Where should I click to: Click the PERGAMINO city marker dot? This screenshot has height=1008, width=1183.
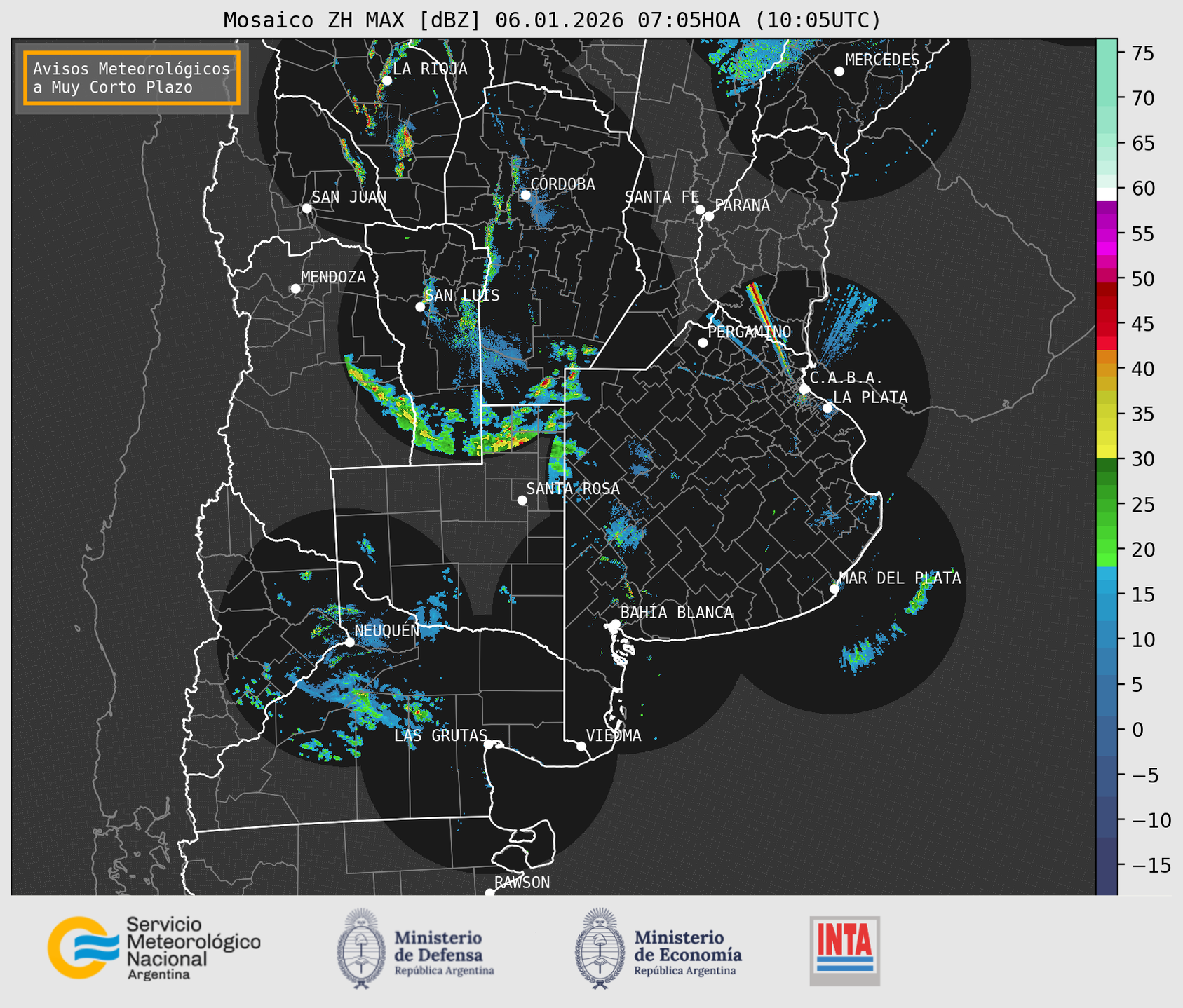coord(703,343)
